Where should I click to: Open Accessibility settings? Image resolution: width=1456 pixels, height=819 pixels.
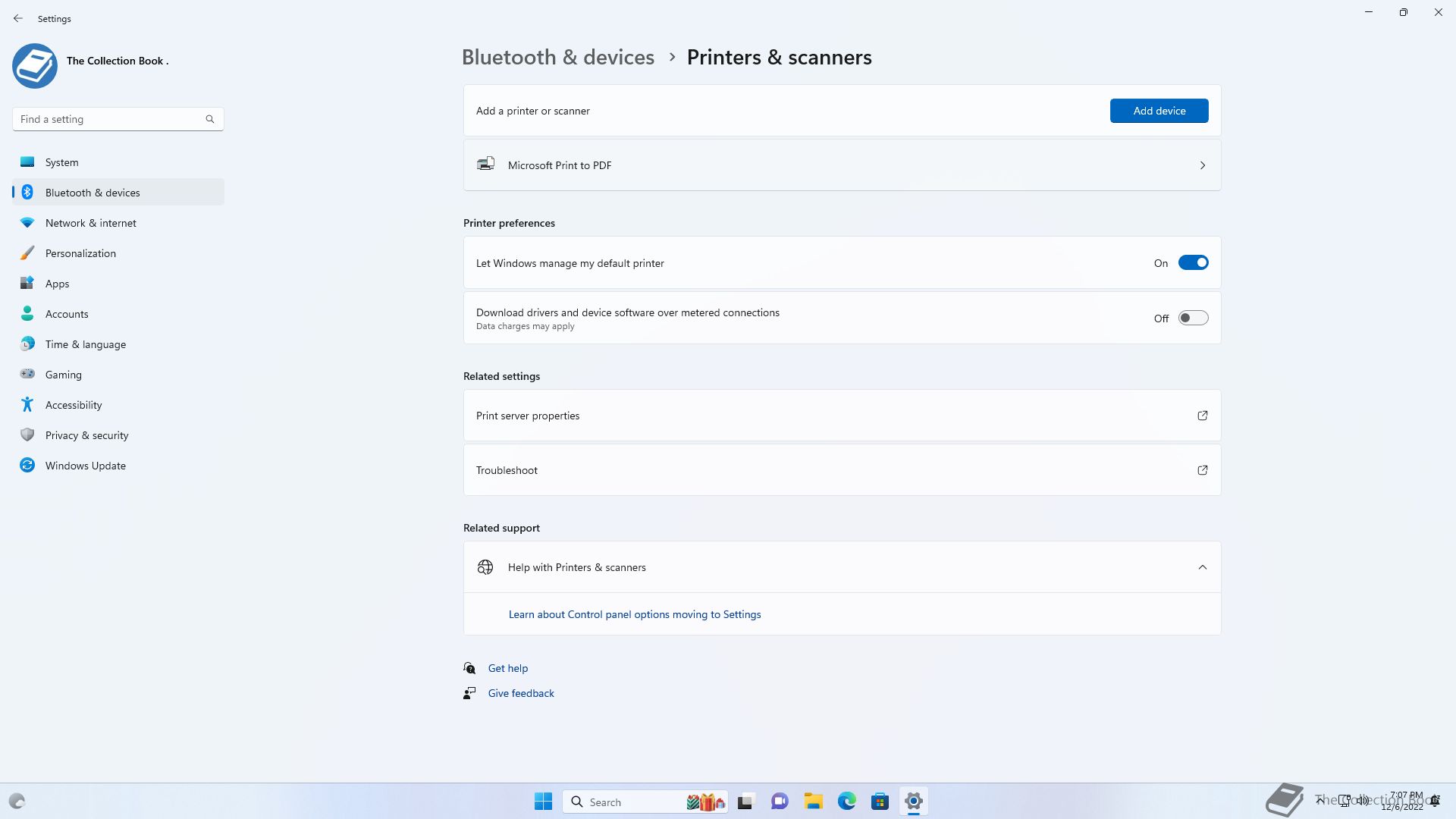pos(118,405)
